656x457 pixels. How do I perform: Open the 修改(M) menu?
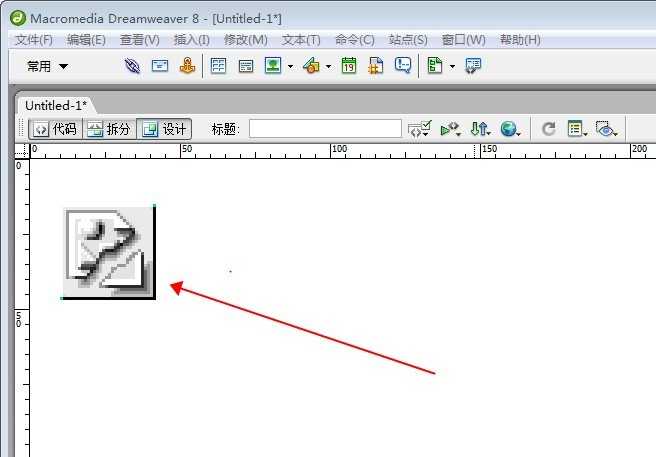[245, 40]
